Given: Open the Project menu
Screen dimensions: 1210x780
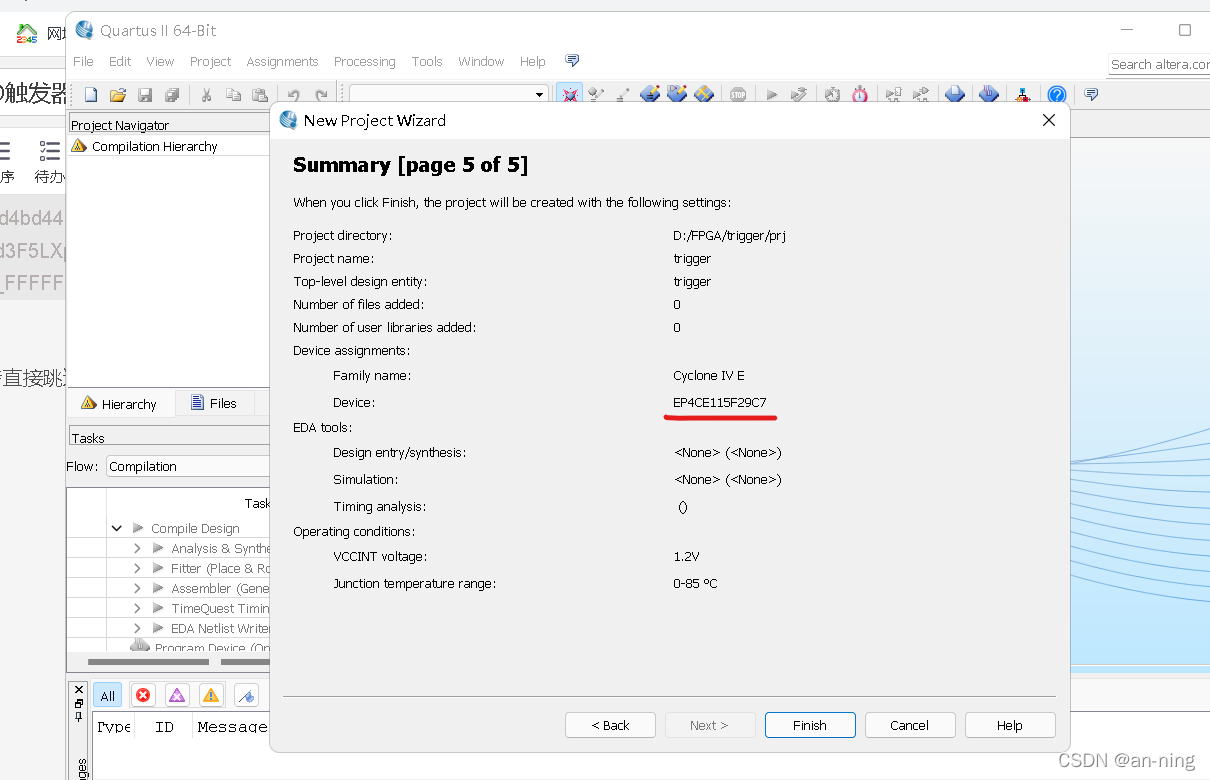Looking at the screenshot, I should coord(210,61).
